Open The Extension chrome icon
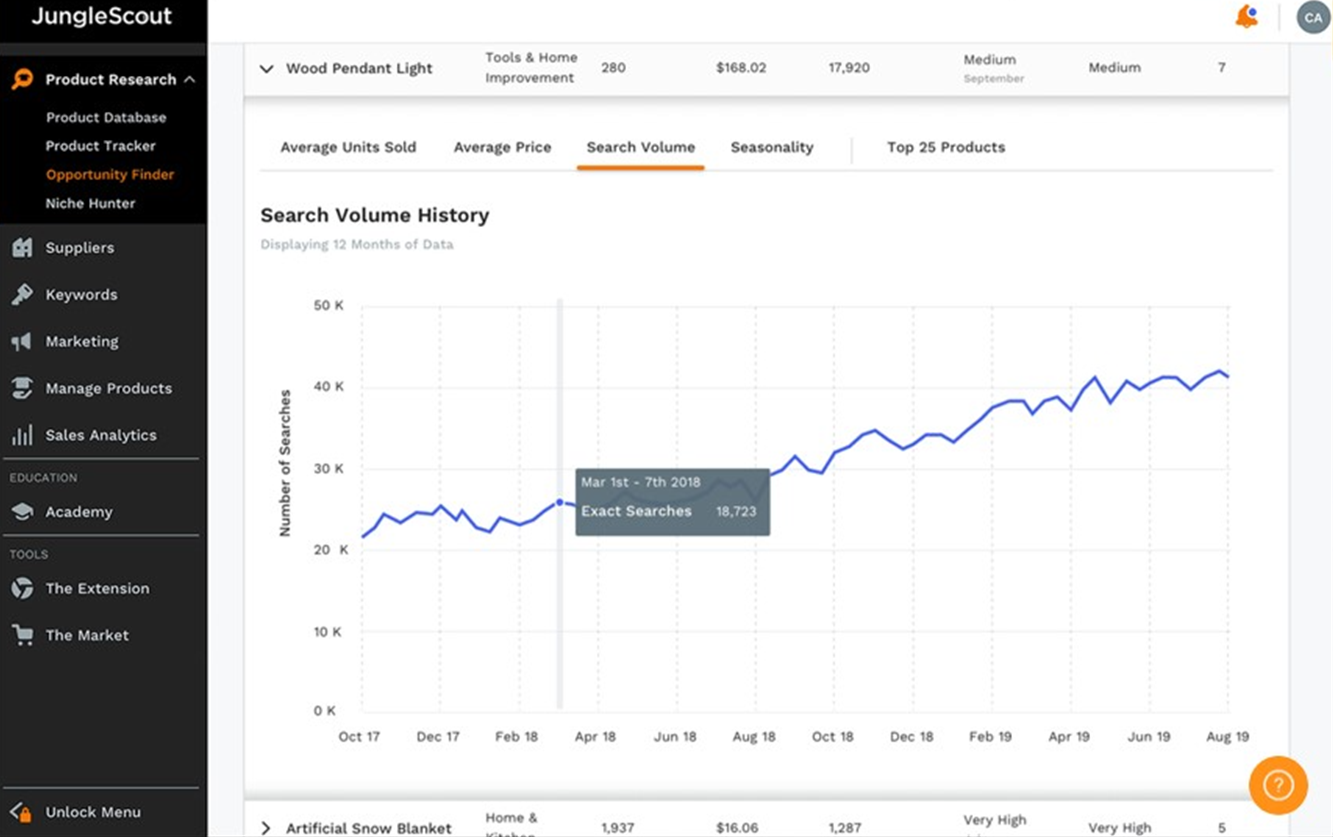 tap(22, 589)
